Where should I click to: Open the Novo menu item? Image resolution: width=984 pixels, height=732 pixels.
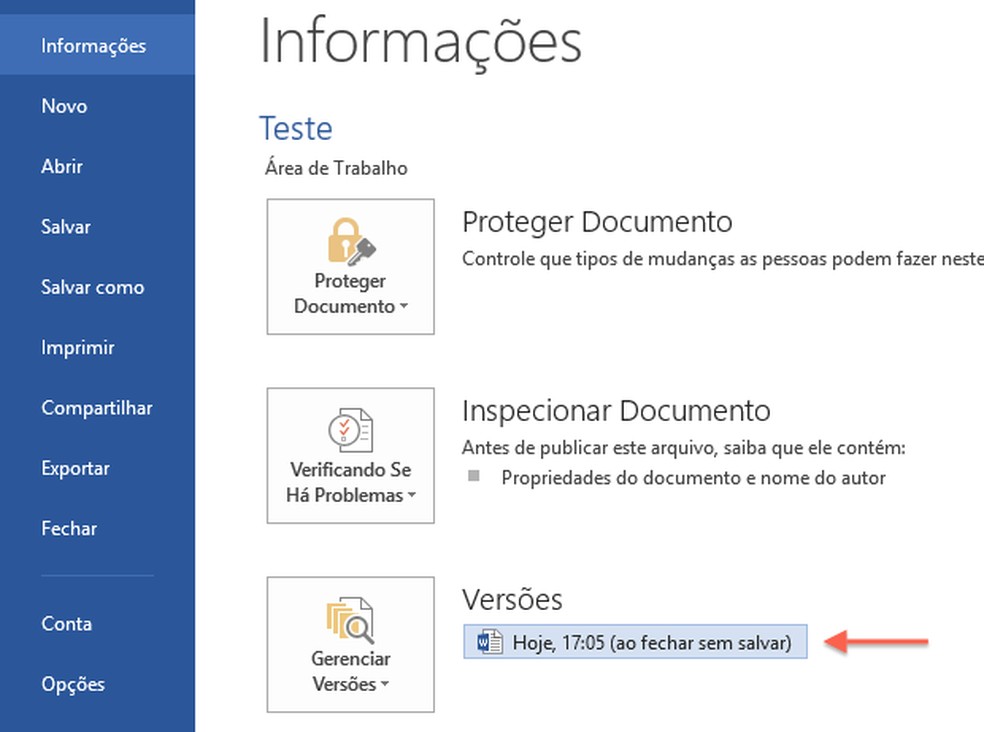tap(64, 106)
